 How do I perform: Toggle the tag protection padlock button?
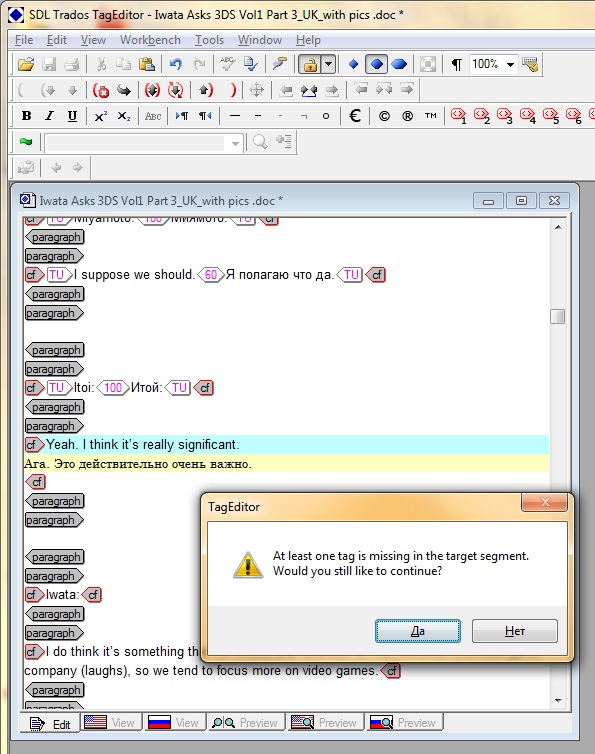coord(310,64)
